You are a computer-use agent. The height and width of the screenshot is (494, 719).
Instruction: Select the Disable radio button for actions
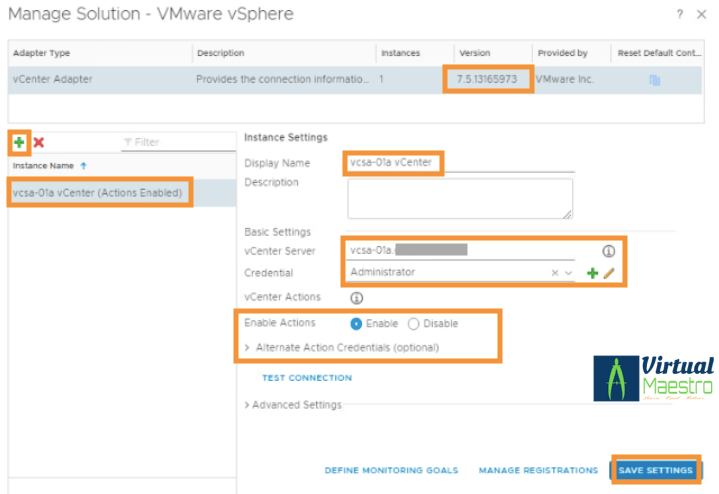[x=414, y=324]
